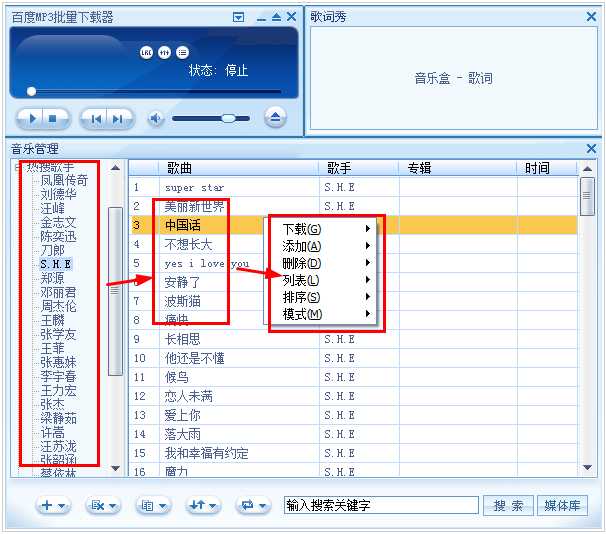Skip to the previous track
Screen dimensions: 606x534
(x=96, y=119)
